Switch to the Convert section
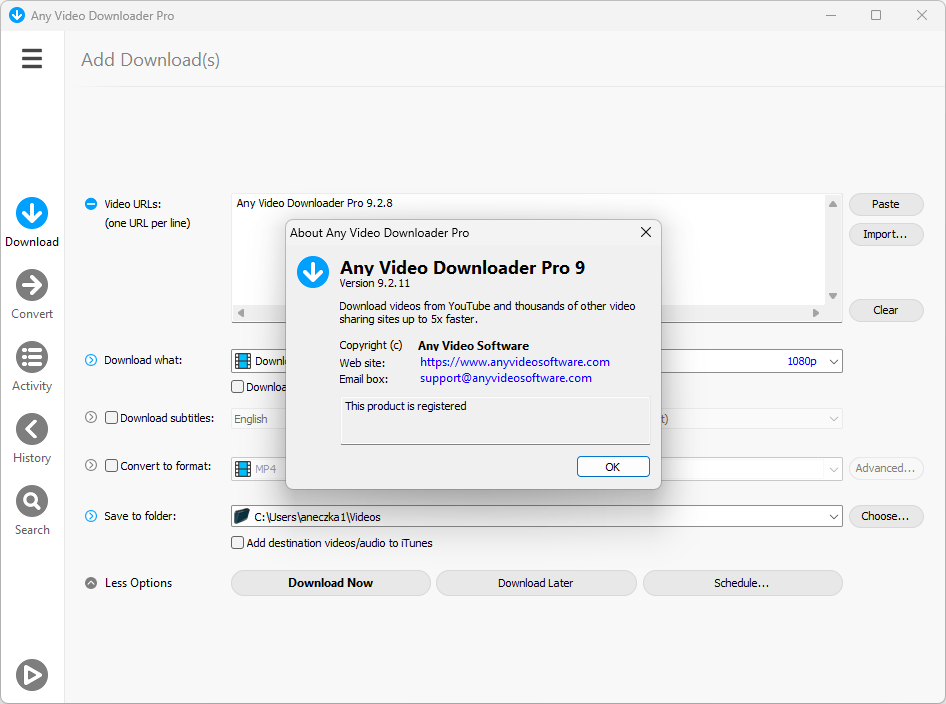This screenshot has height=704, width=946. [32, 294]
